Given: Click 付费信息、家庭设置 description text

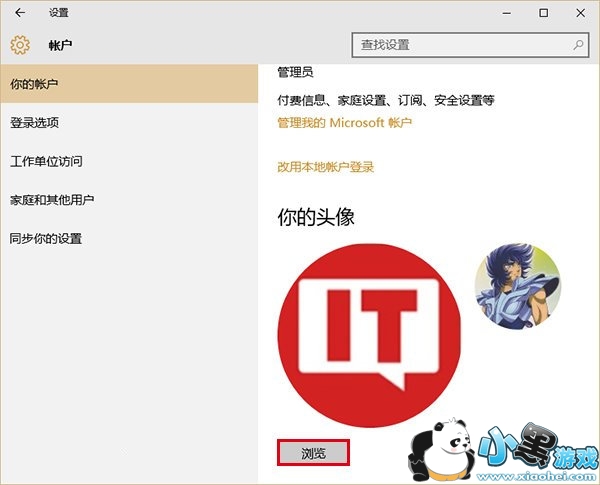Looking at the screenshot, I should pos(386,100).
